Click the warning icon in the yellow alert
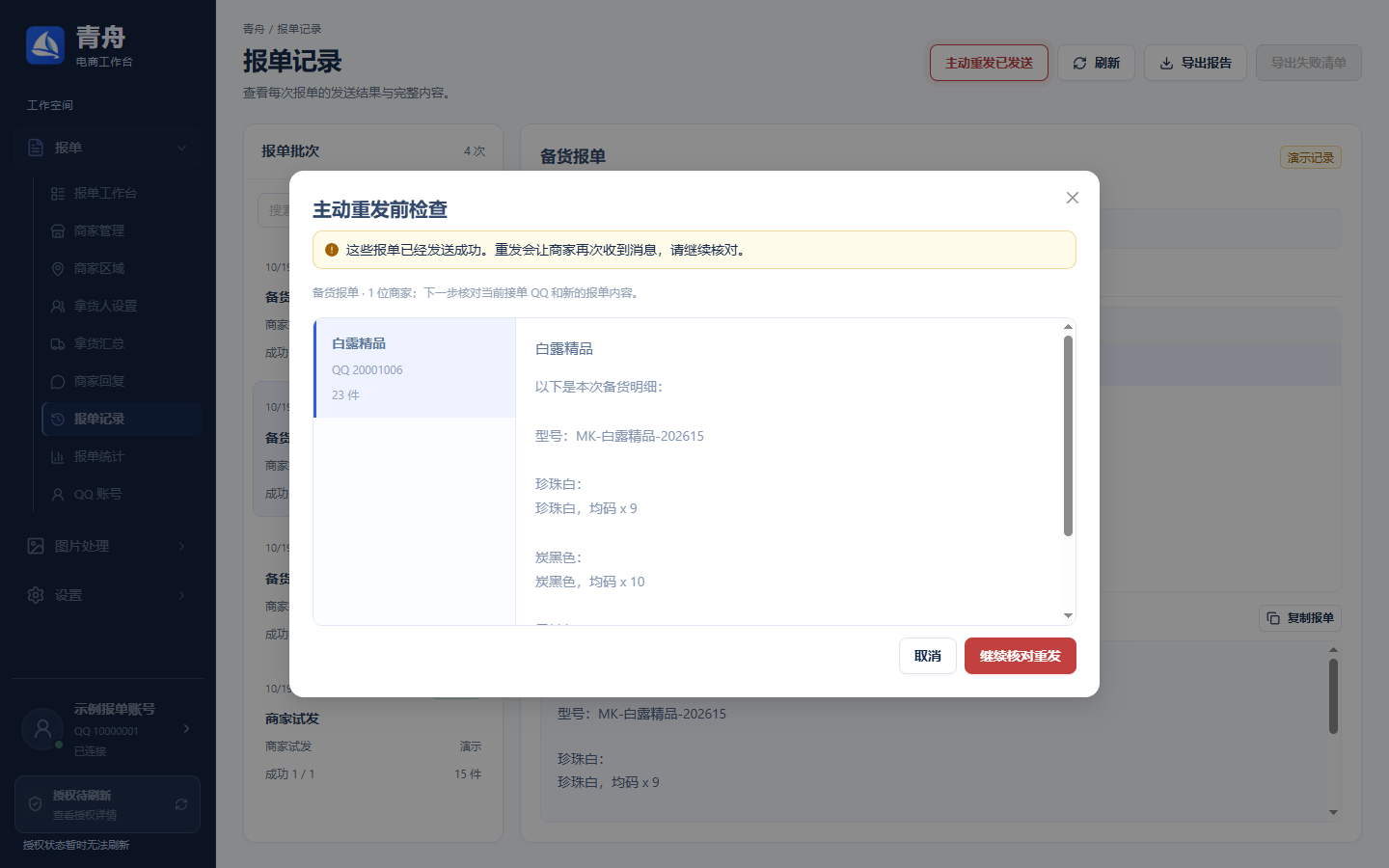The image size is (1389, 868). pyautogui.click(x=332, y=250)
